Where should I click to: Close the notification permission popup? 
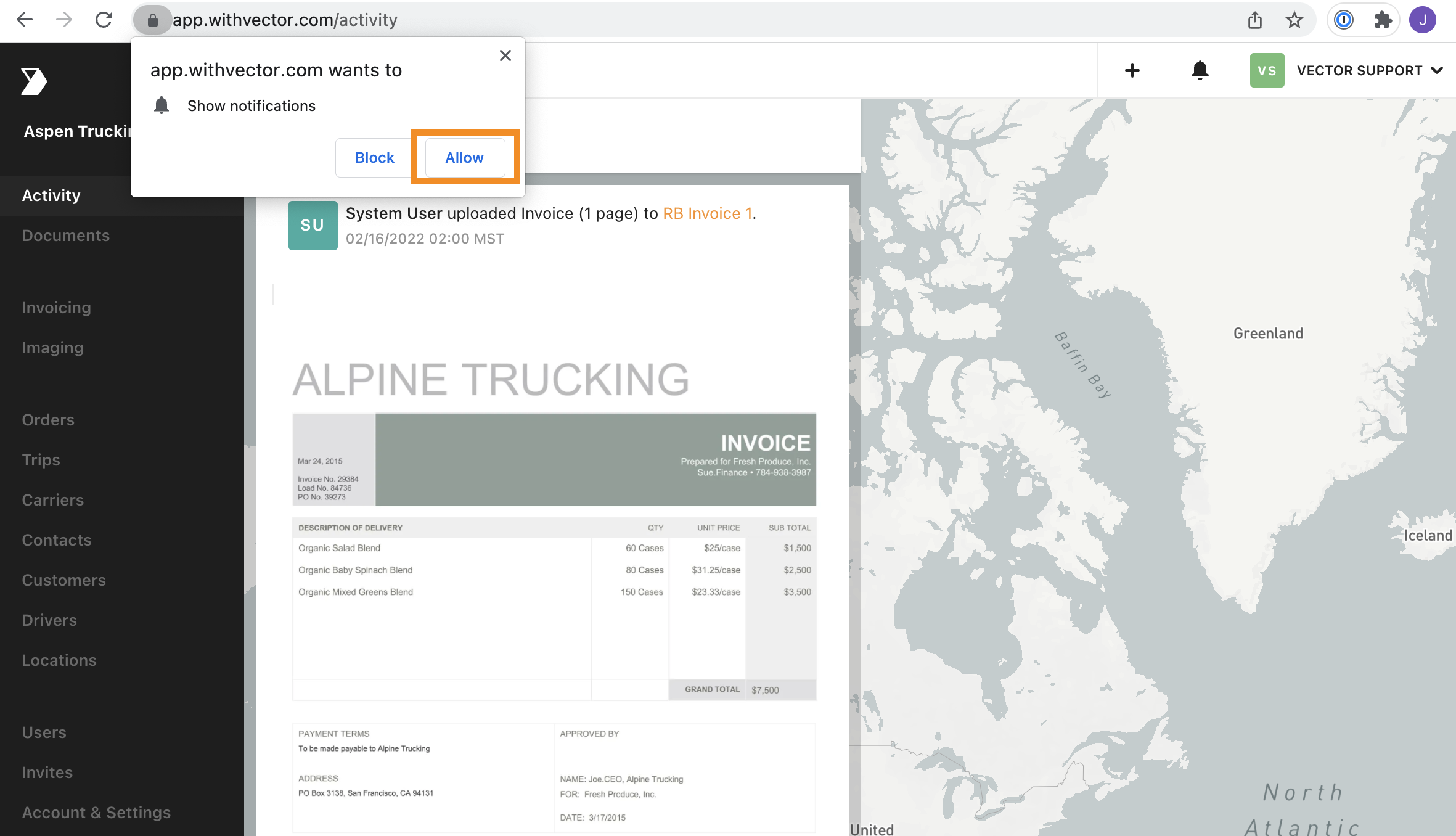pos(505,55)
